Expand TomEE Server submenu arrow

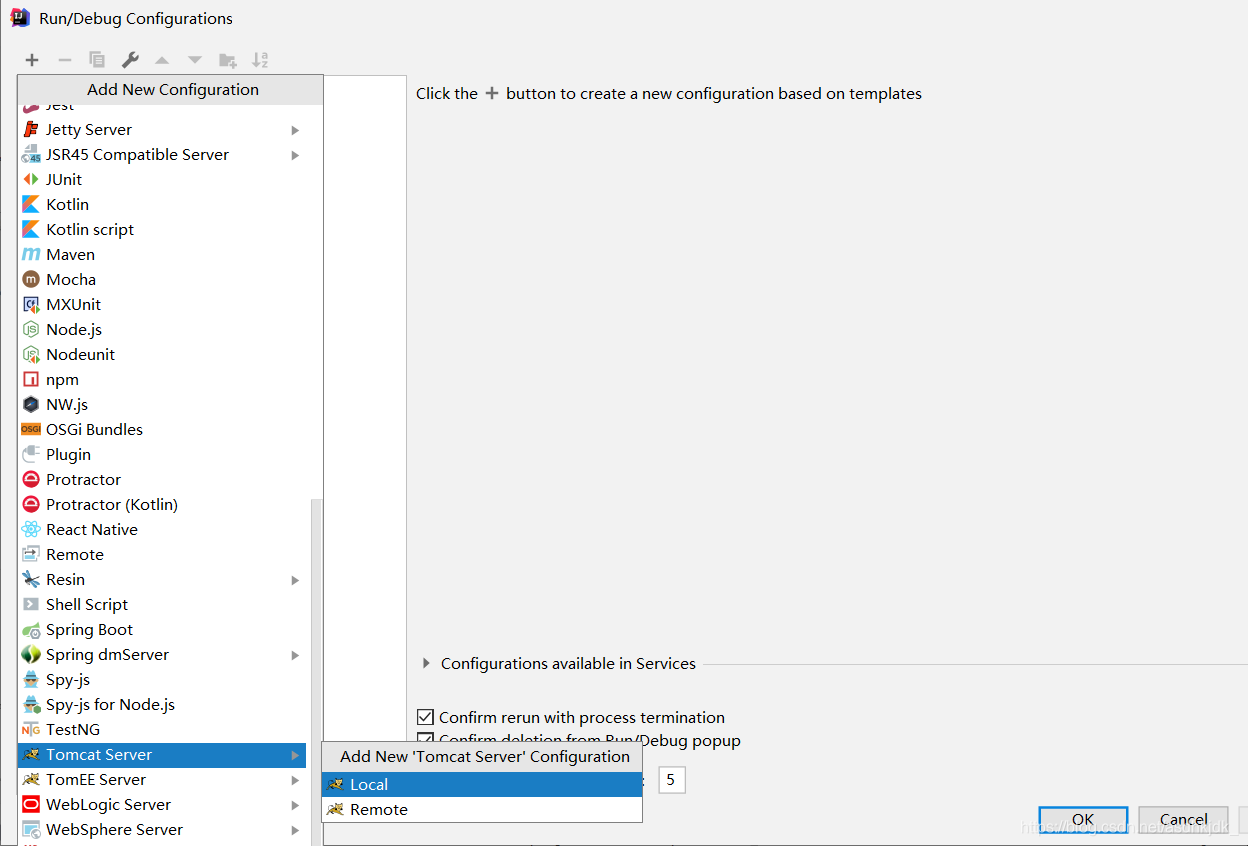[295, 780]
